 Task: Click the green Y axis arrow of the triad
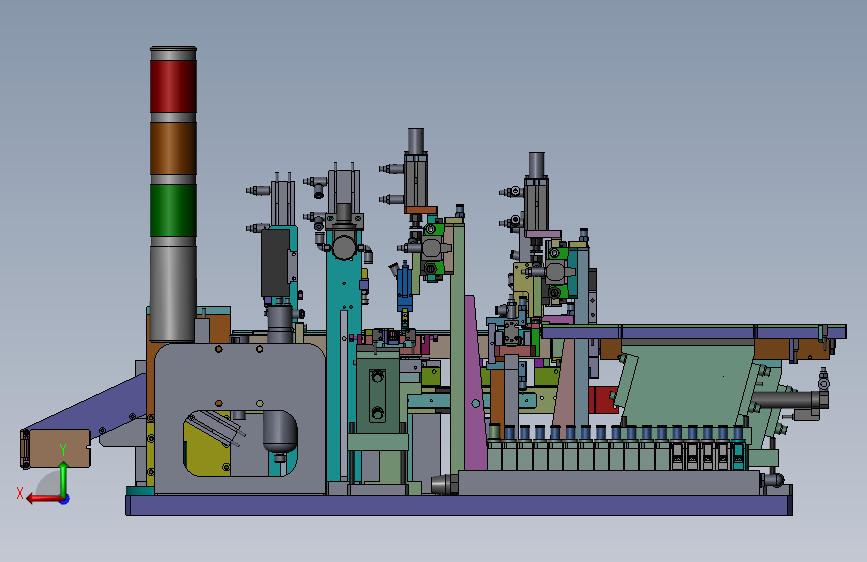click(63, 478)
